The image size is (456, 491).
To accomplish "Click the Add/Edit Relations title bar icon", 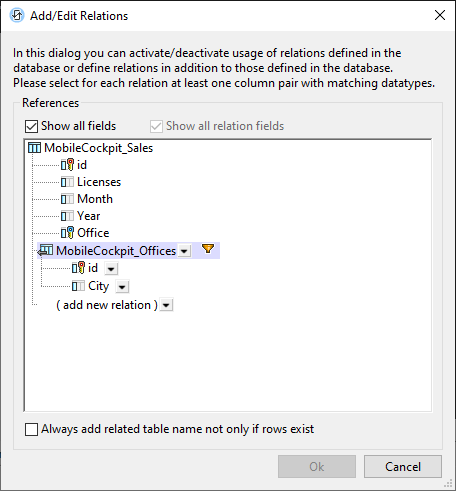I will [x=17, y=15].
